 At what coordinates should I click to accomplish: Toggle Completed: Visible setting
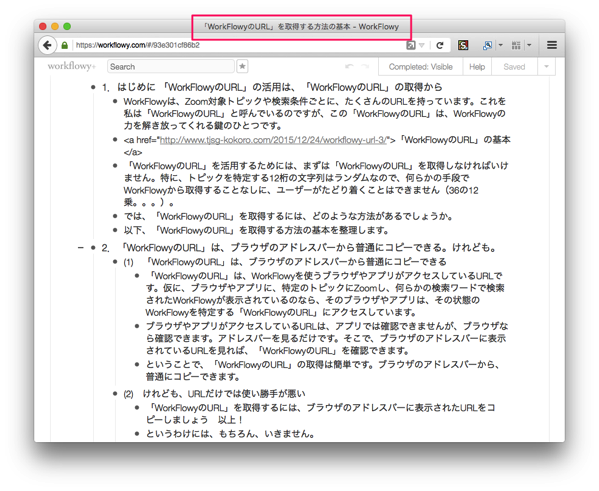(421, 67)
